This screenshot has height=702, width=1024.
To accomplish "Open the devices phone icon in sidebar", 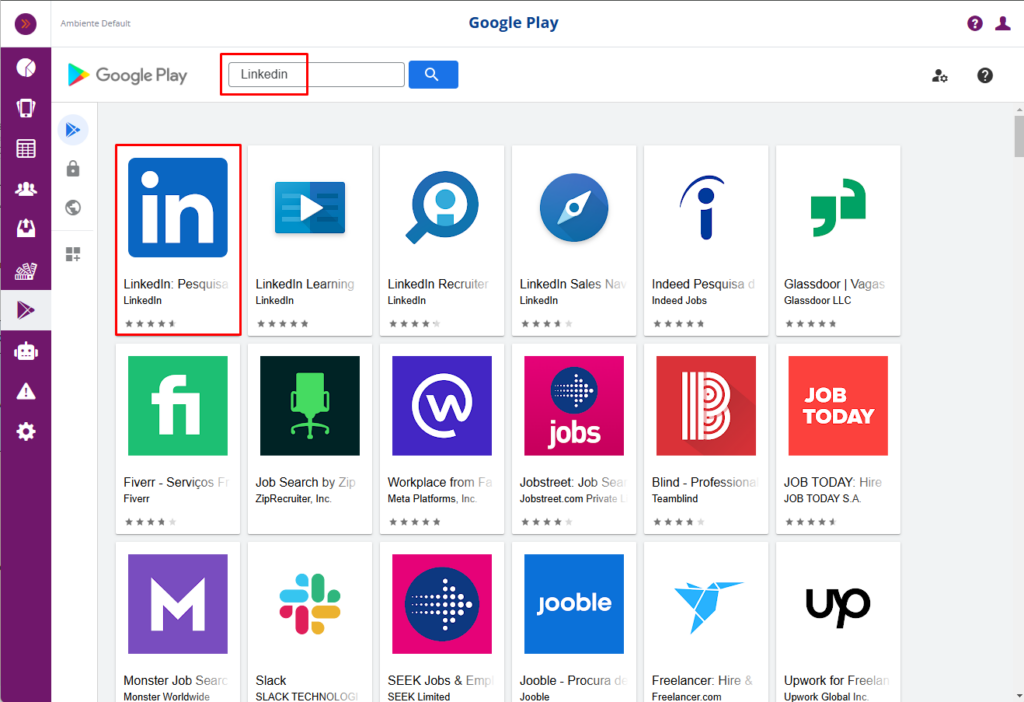I will click(25, 108).
